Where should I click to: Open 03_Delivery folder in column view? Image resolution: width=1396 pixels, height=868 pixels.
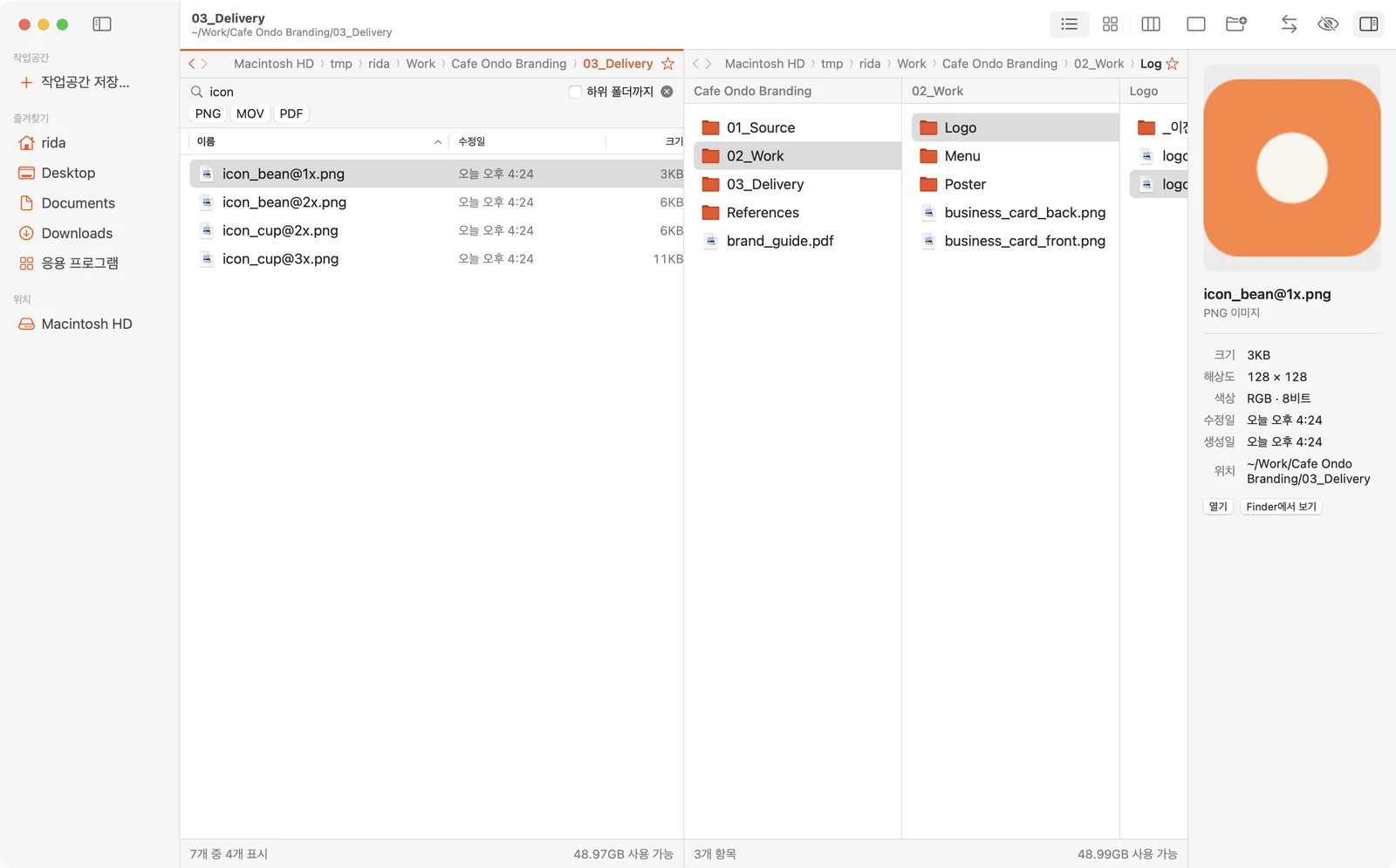pyautogui.click(x=797, y=184)
